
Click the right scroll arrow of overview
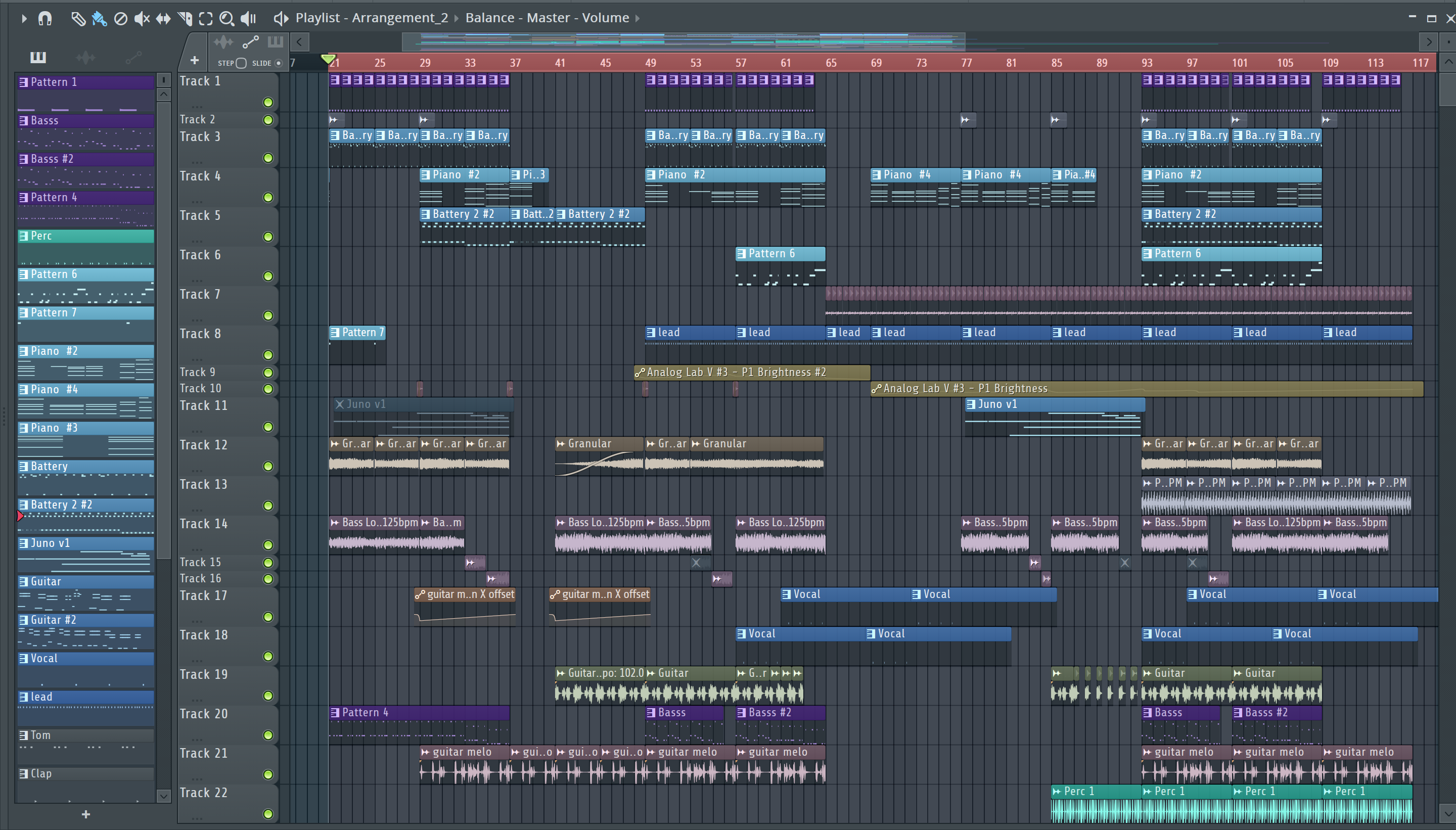pos(1428,41)
